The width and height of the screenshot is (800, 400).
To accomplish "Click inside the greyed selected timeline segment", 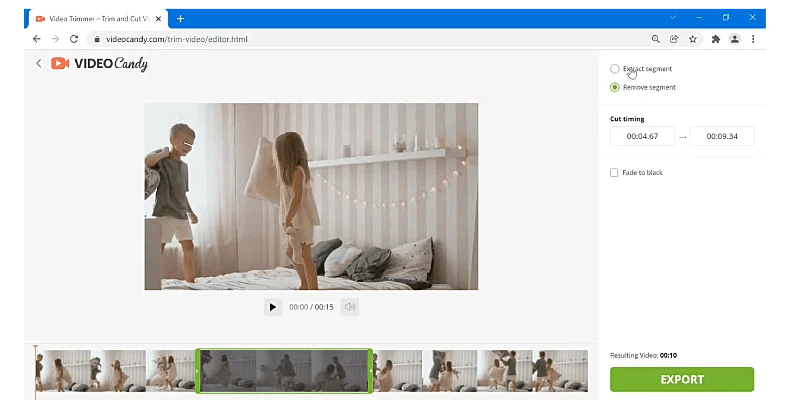I will 284,371.
